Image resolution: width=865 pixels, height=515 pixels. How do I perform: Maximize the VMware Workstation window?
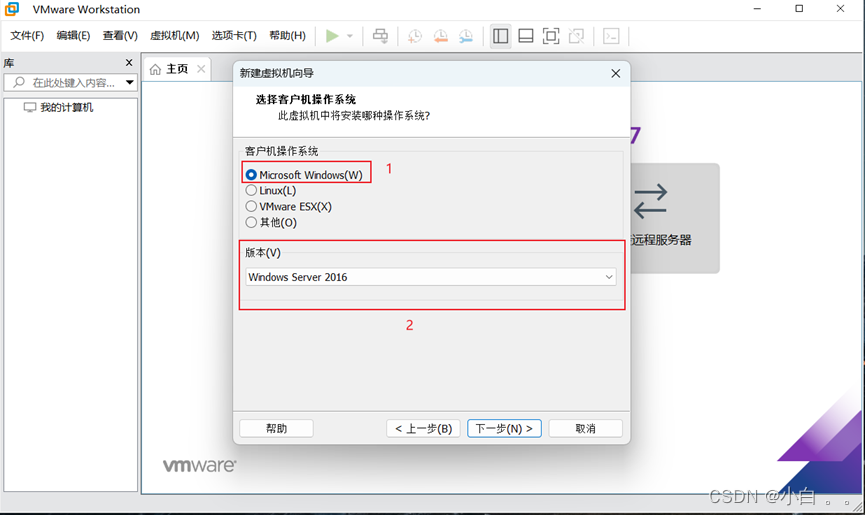pos(799,9)
